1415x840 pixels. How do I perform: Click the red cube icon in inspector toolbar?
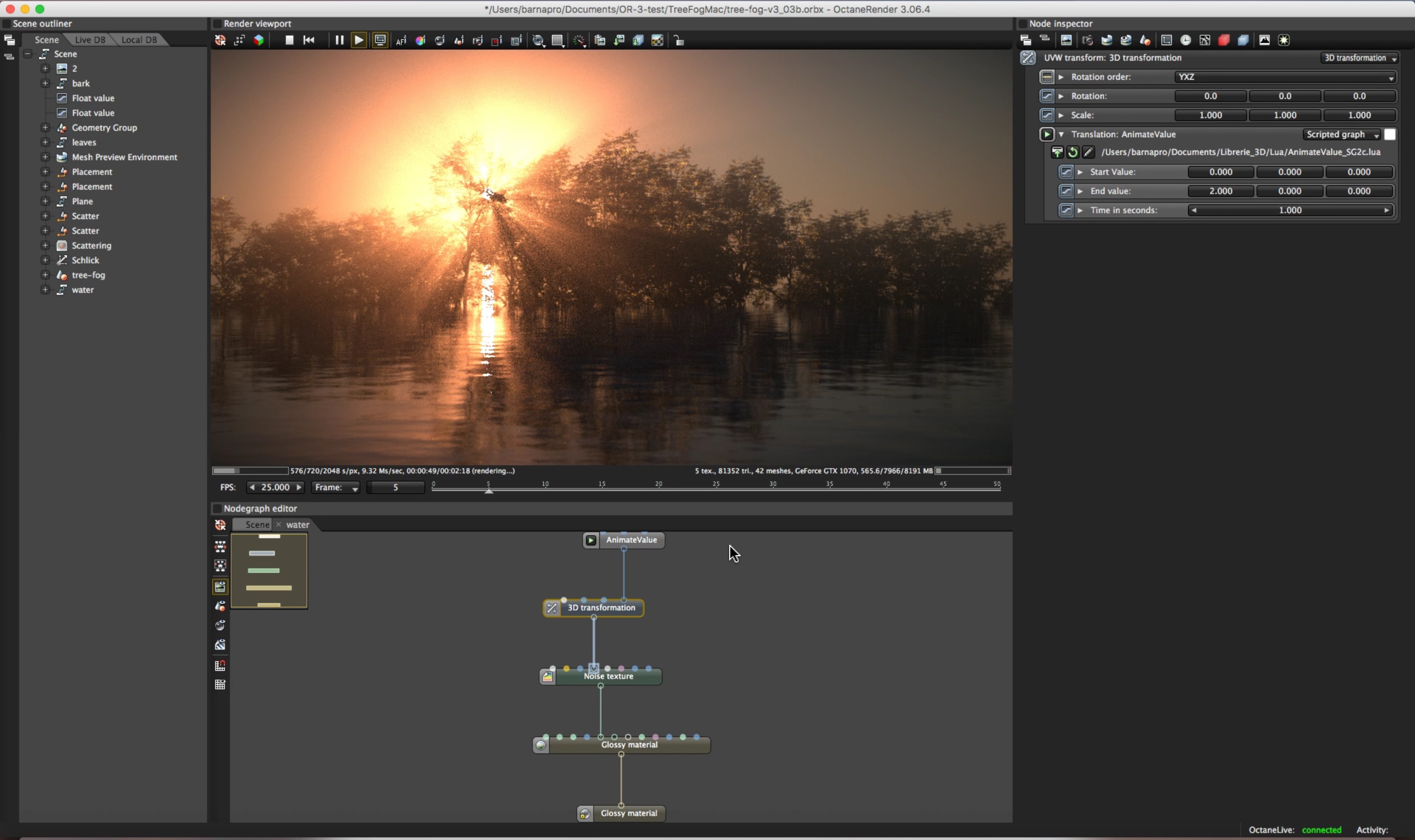[x=1224, y=40]
